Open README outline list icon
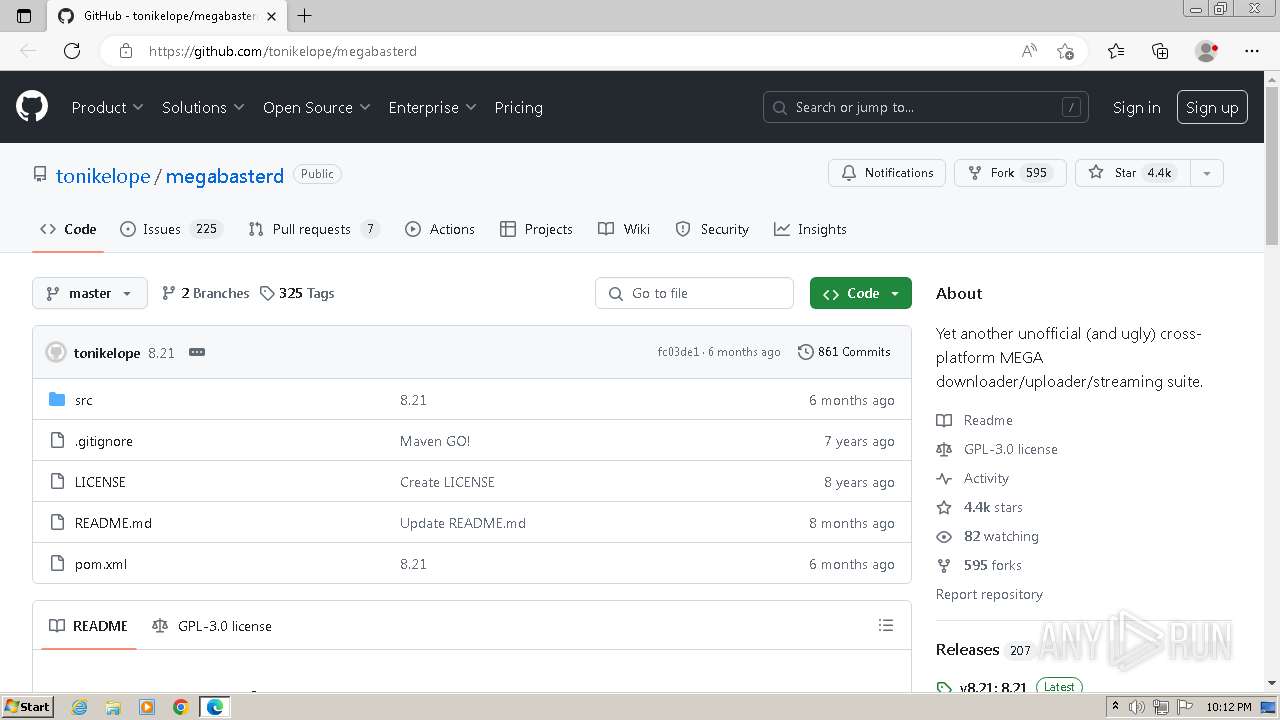Image resolution: width=1280 pixels, height=720 pixels. click(x=885, y=625)
